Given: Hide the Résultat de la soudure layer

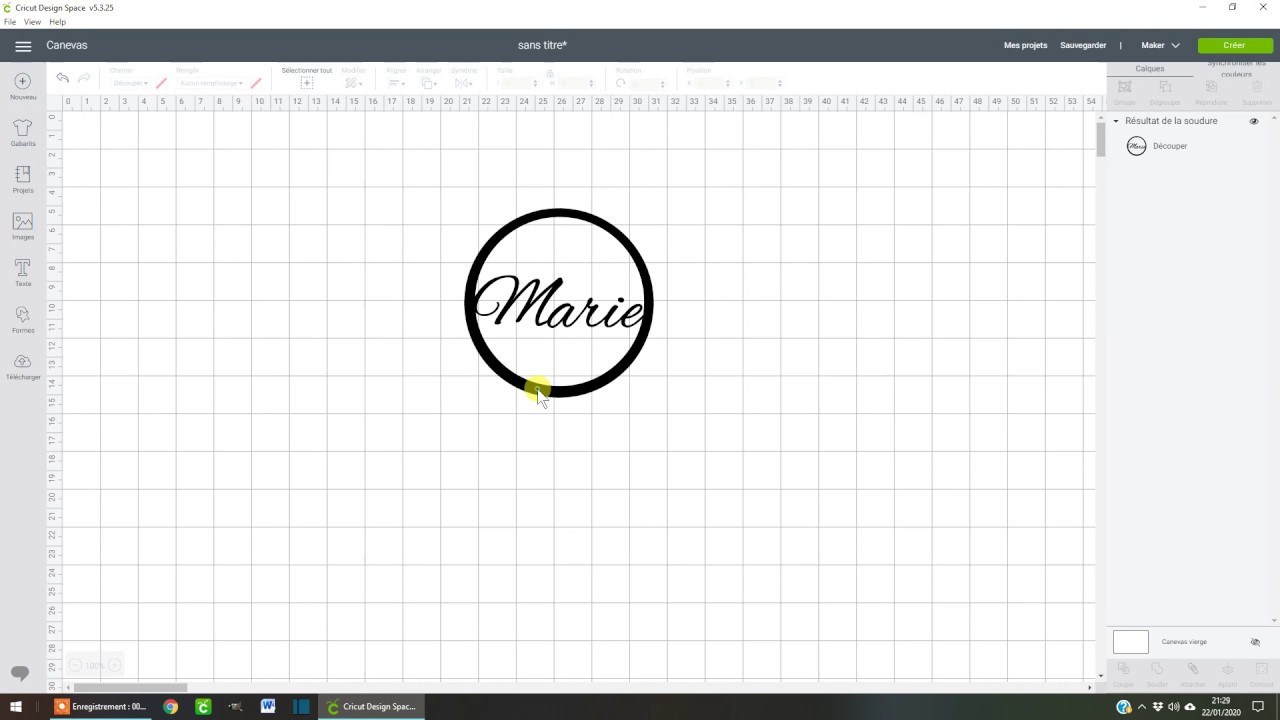Looking at the screenshot, I should [x=1254, y=121].
